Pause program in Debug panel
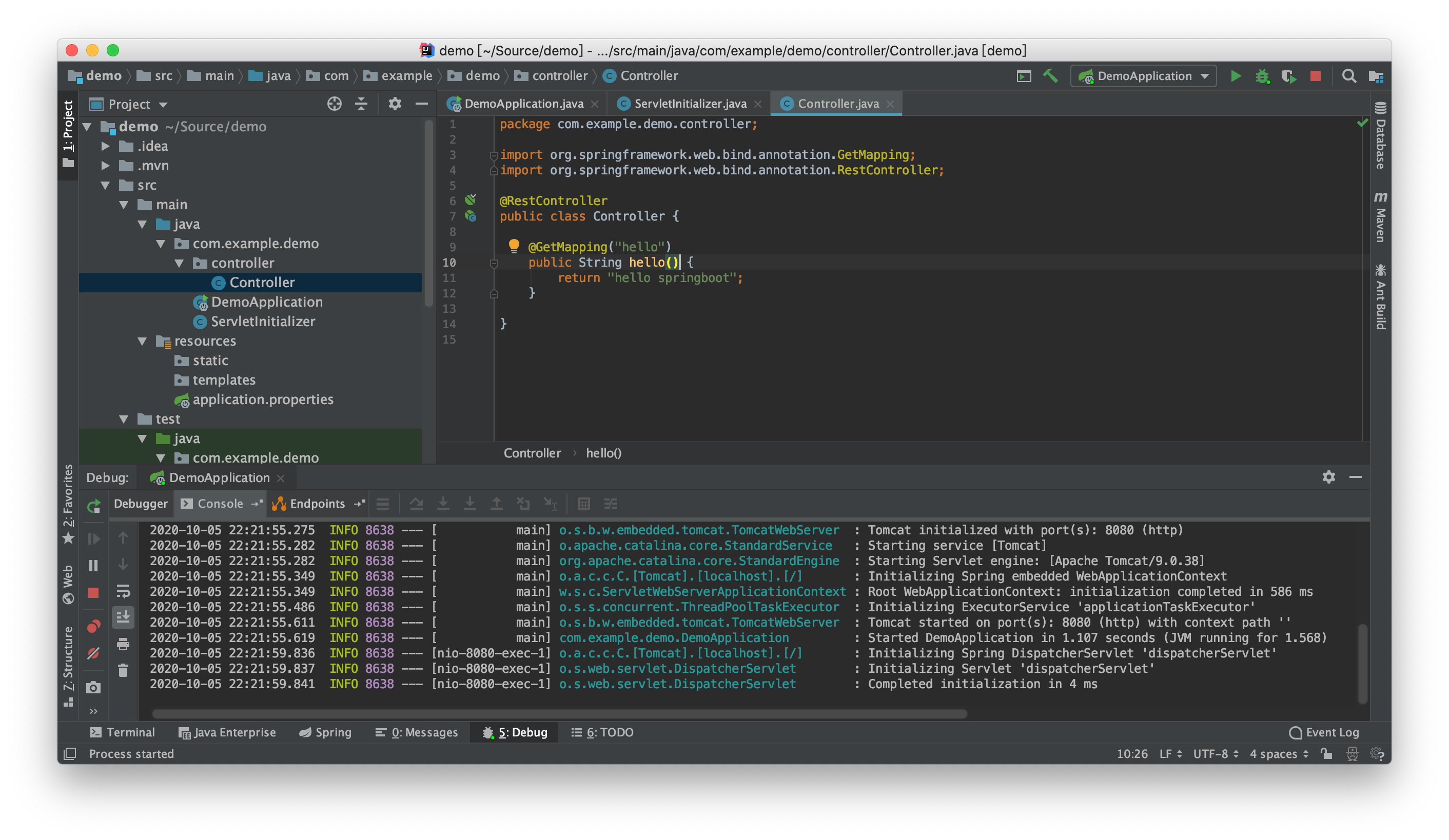This screenshot has height=840, width=1449. coord(93,565)
